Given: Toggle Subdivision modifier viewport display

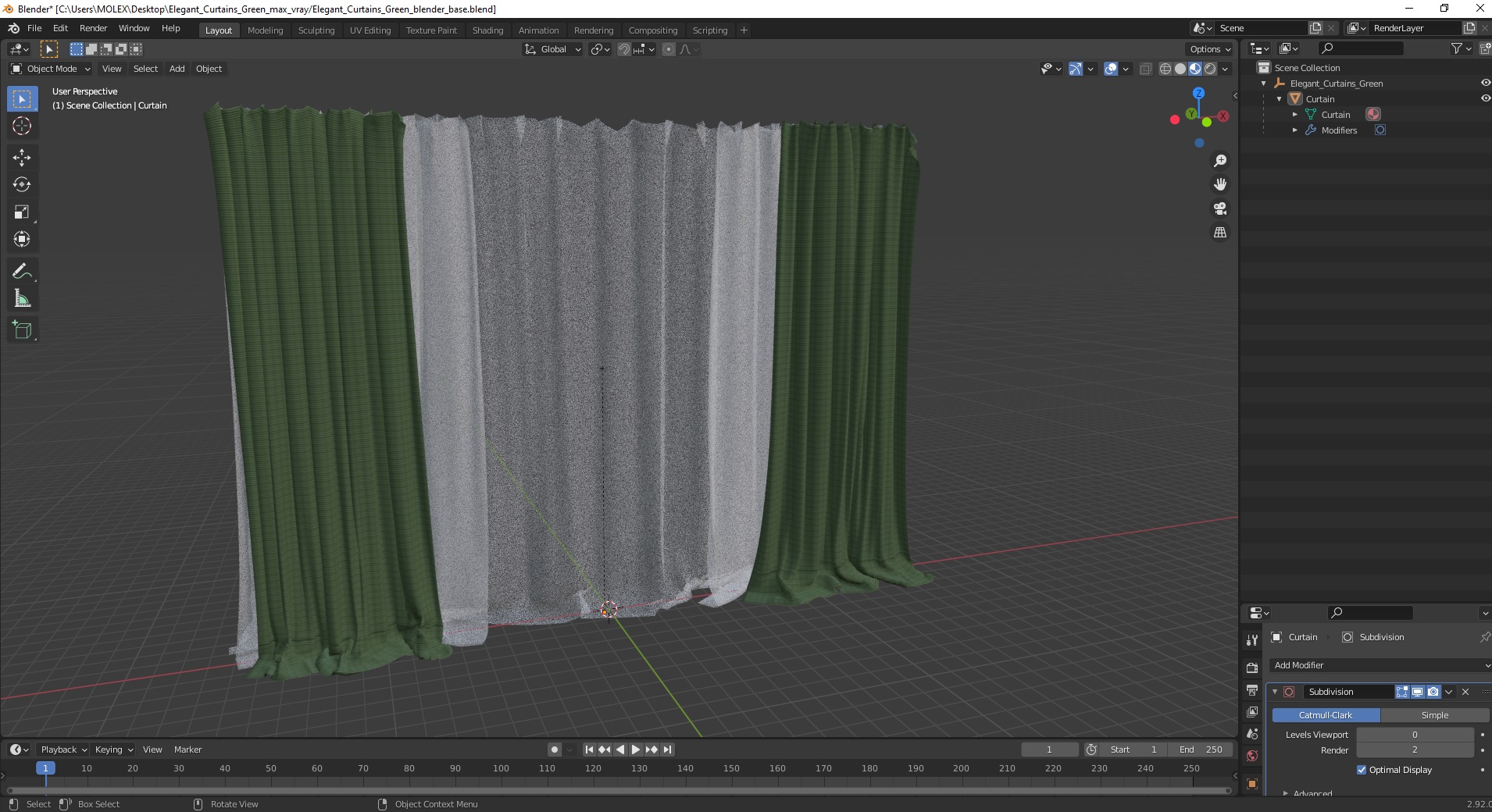Looking at the screenshot, I should (x=1417, y=692).
